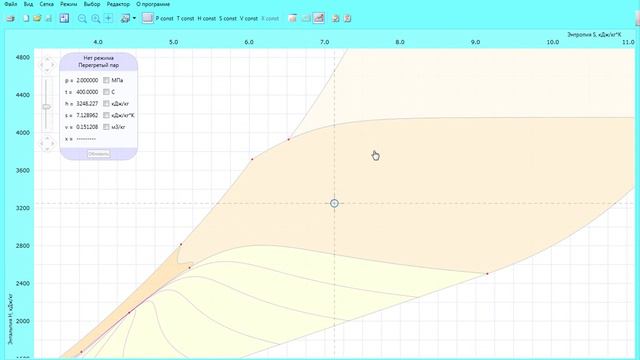Image resolution: width=640 pixels, height=360 pixels.
Task: Click the second-to-last toolbar icon
Action: (x=336, y=18)
